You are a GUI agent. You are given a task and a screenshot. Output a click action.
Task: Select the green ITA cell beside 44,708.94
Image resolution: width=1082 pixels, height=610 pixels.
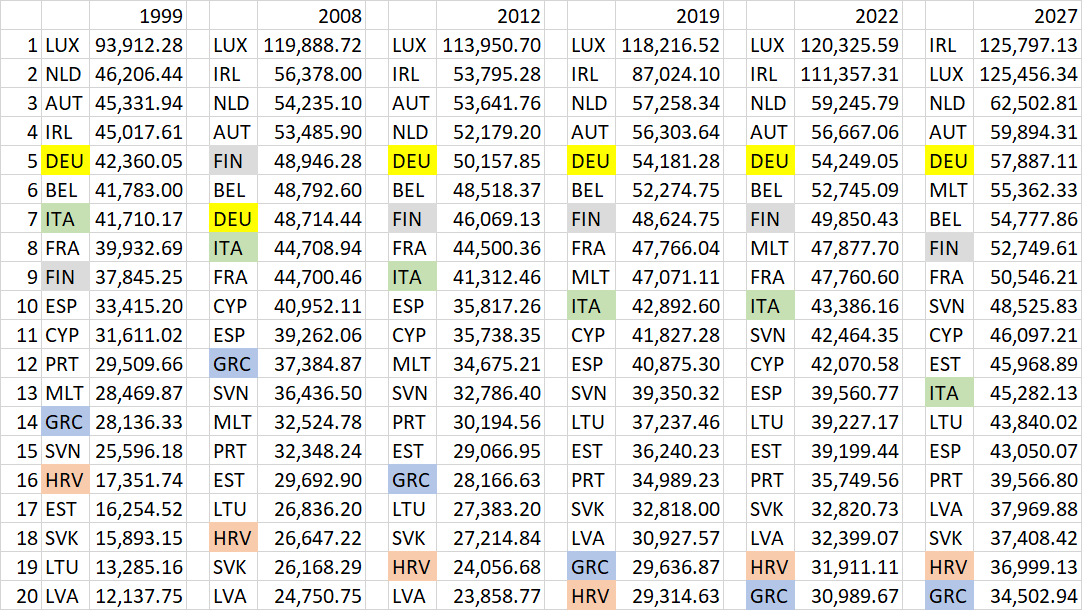coord(233,248)
